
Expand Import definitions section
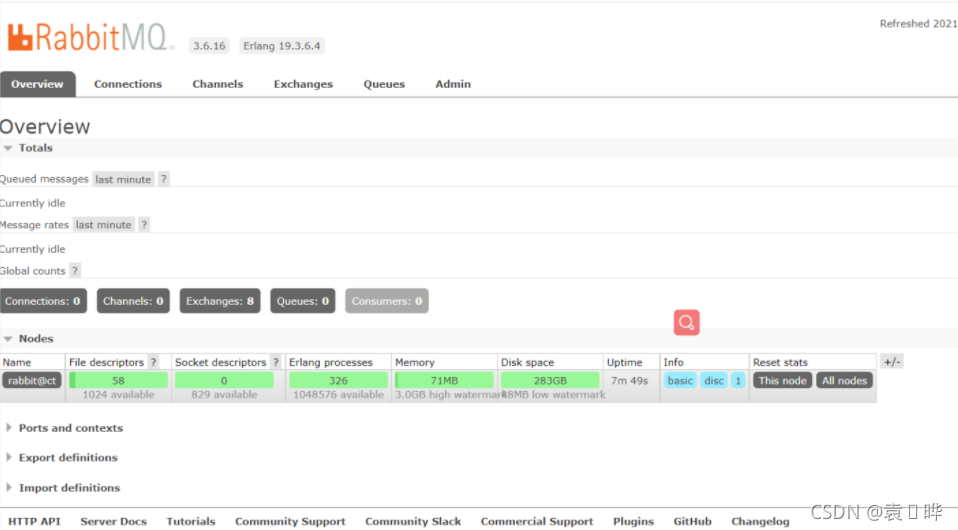(x=63, y=487)
